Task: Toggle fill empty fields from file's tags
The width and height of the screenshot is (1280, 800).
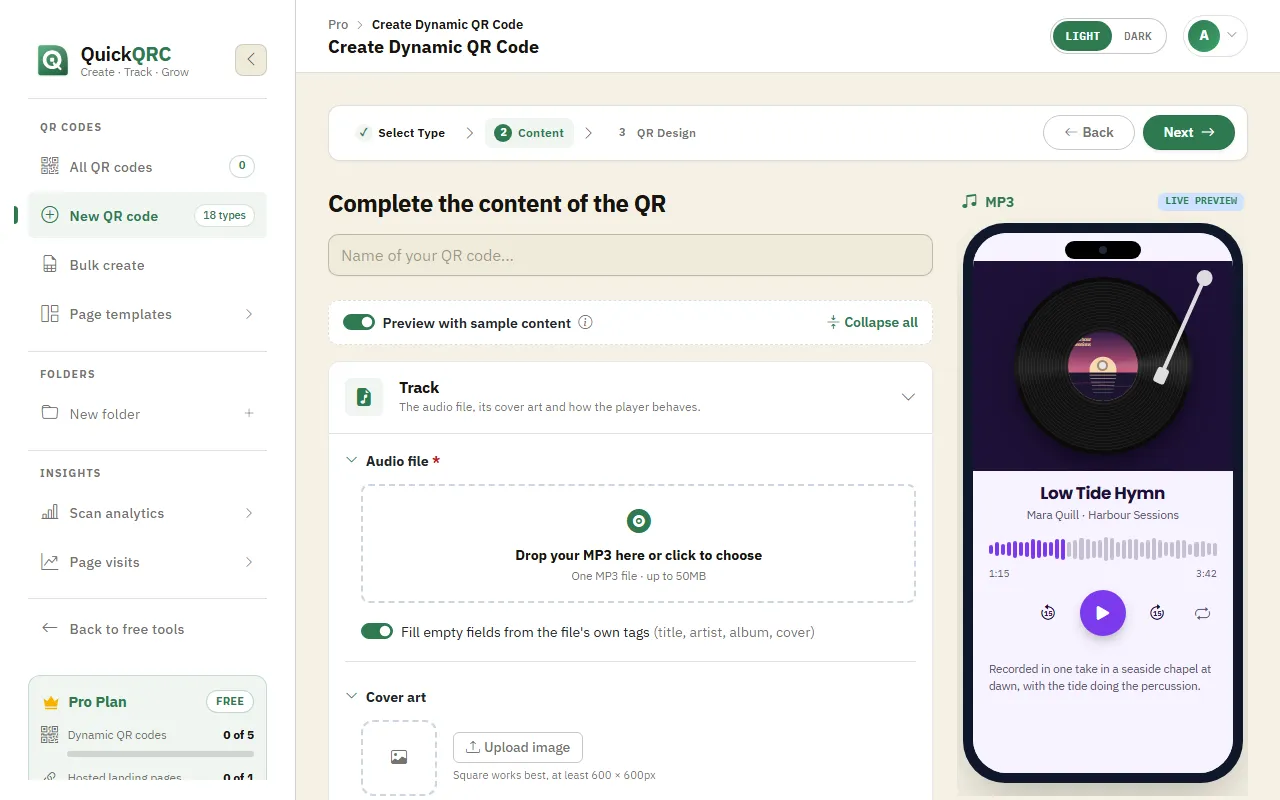Action: pyautogui.click(x=377, y=631)
